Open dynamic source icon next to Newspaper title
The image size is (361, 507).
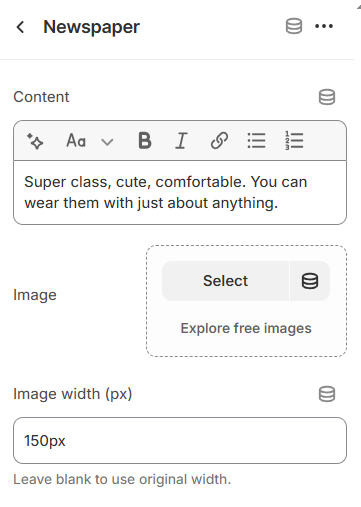point(294,26)
